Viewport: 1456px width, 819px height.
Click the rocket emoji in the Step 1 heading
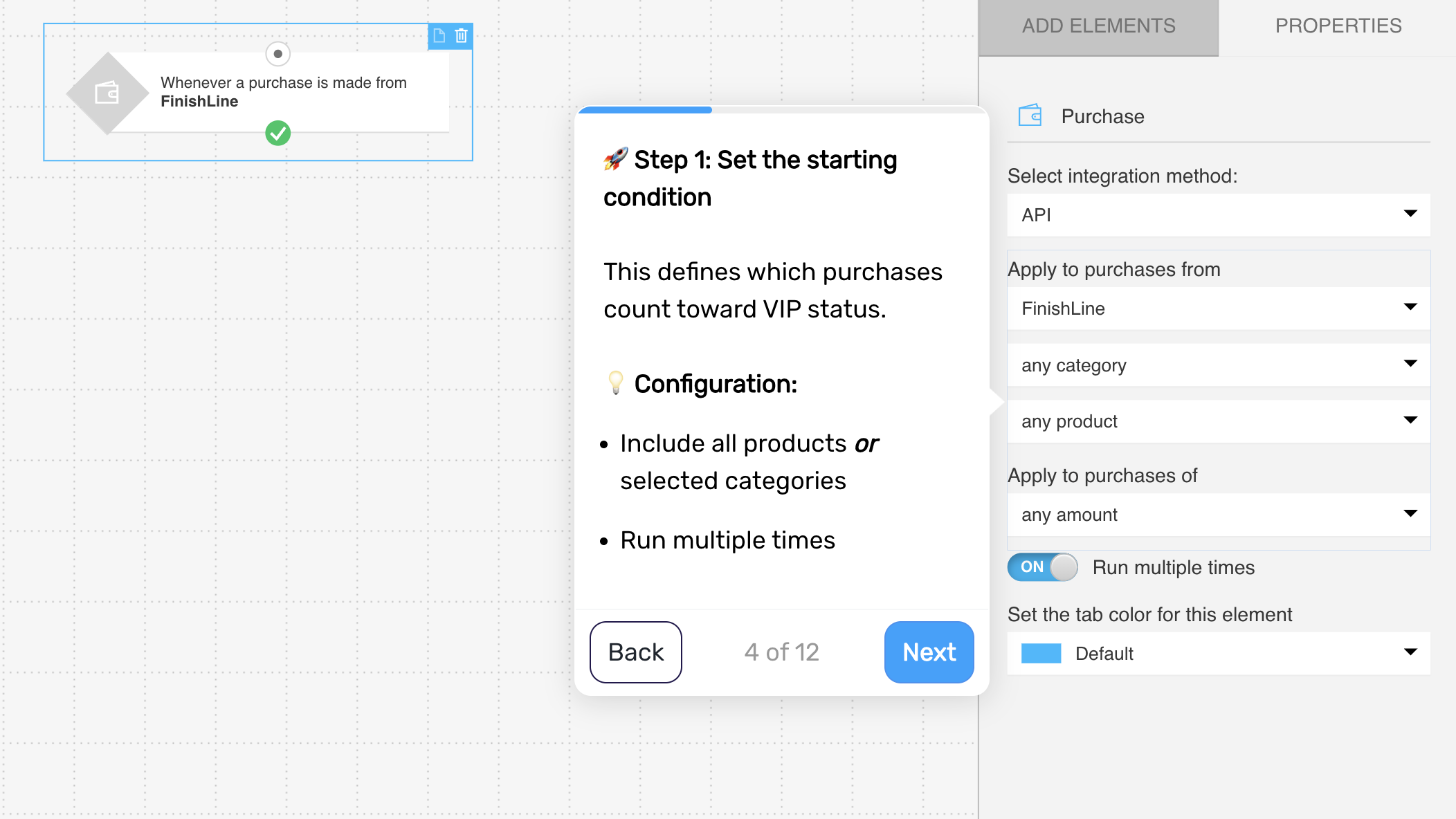tap(616, 159)
